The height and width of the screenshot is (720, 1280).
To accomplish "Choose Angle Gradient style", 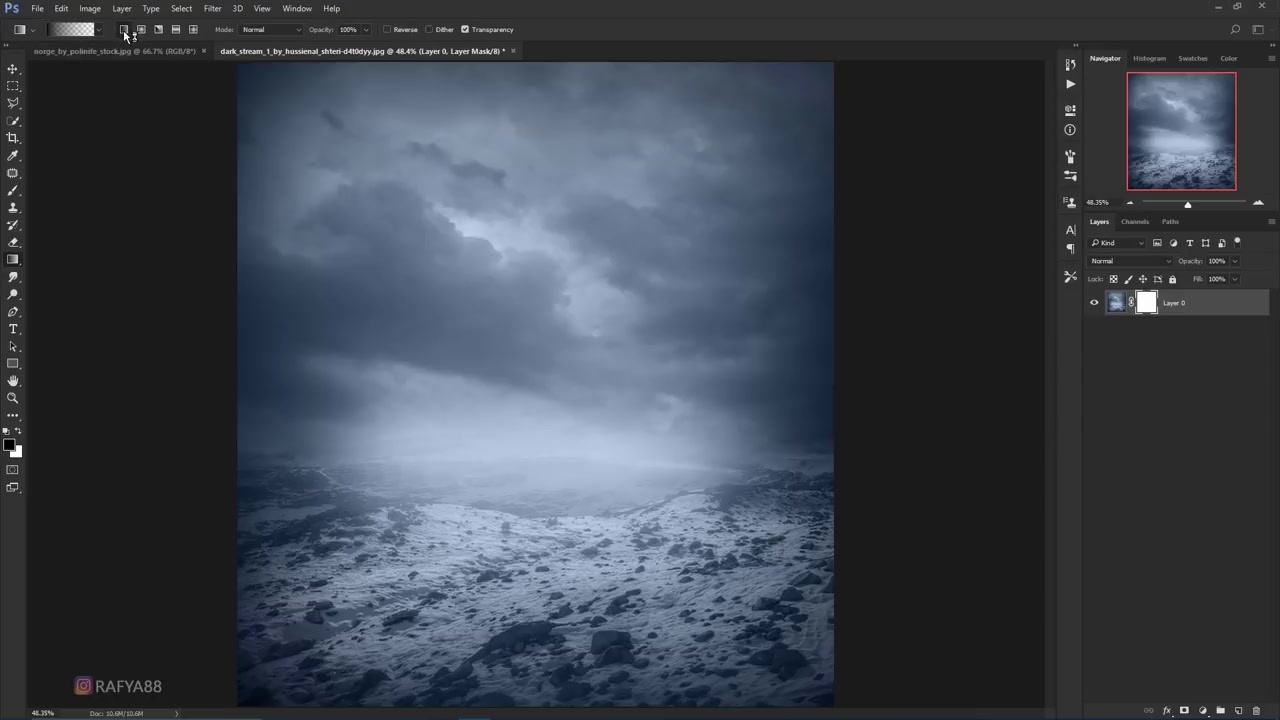I will click(x=158, y=30).
